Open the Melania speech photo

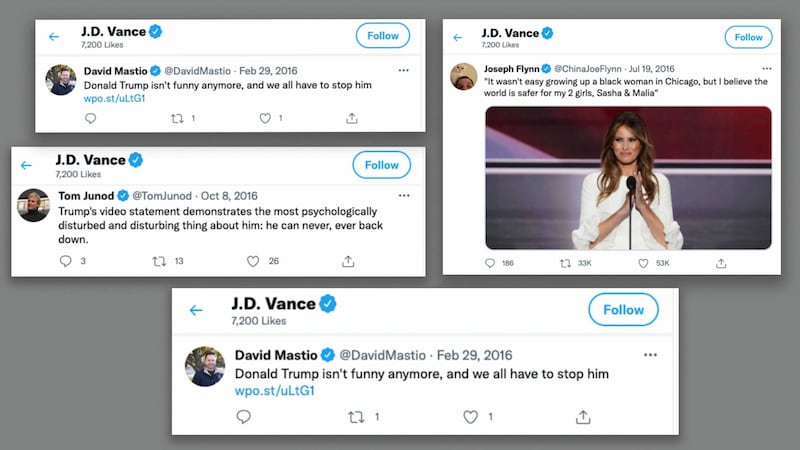tap(628, 177)
